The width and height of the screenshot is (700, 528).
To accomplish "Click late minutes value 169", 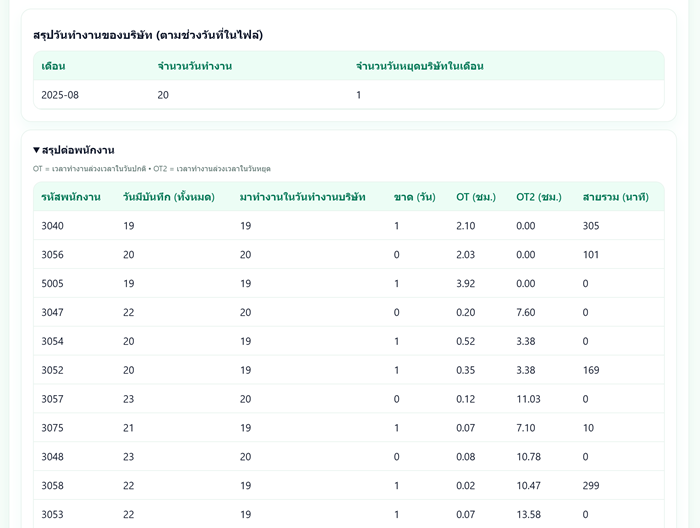I will click(591, 370).
